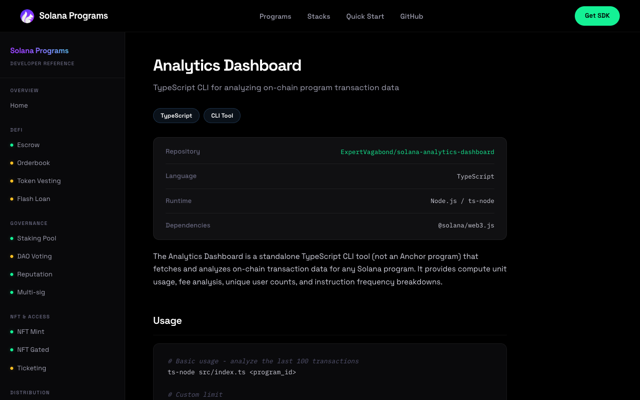This screenshot has width=640, height=400.
Task: Click the Usage section heading
Action: point(167,321)
